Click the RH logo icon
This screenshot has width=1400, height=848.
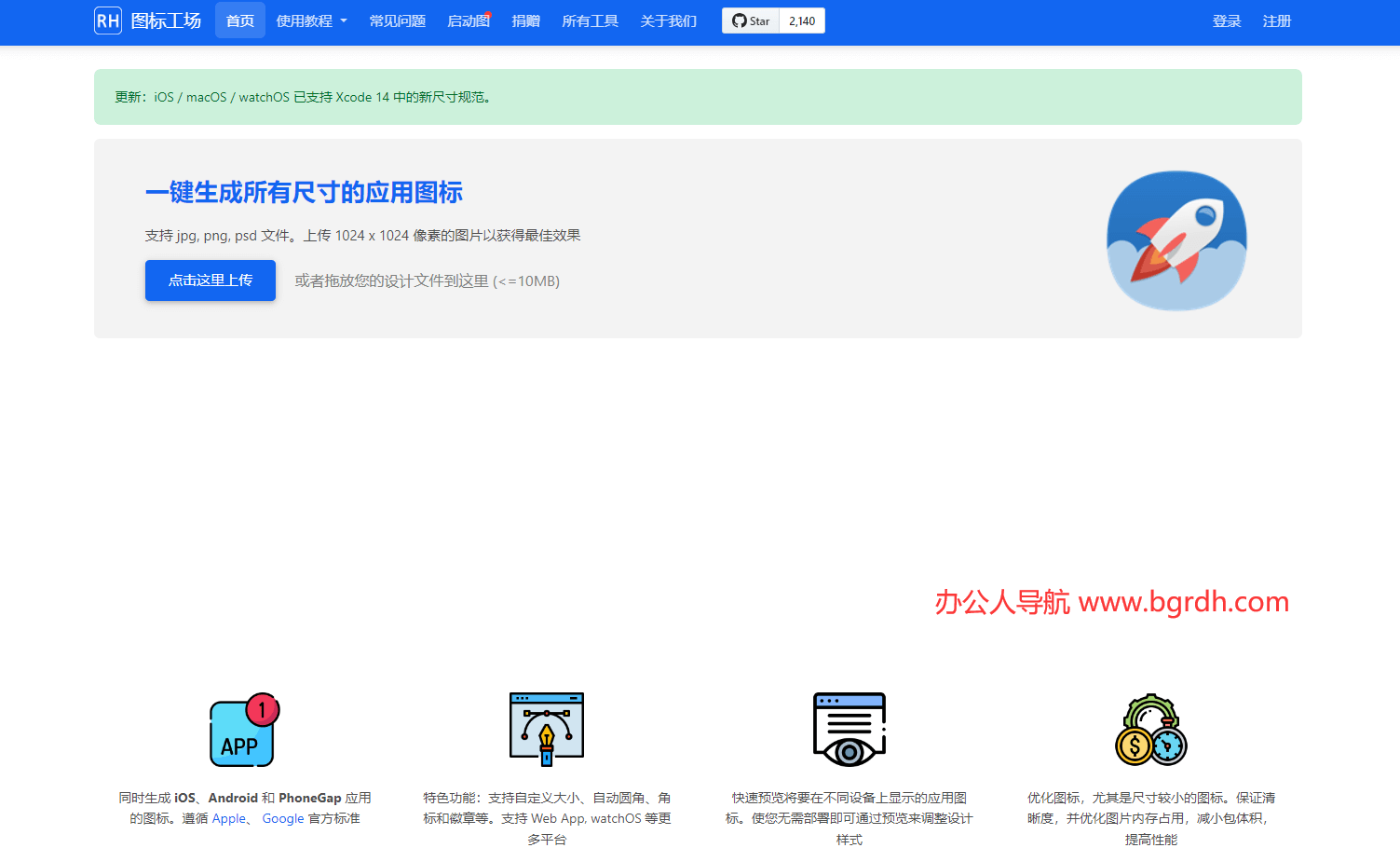pyautogui.click(x=107, y=20)
